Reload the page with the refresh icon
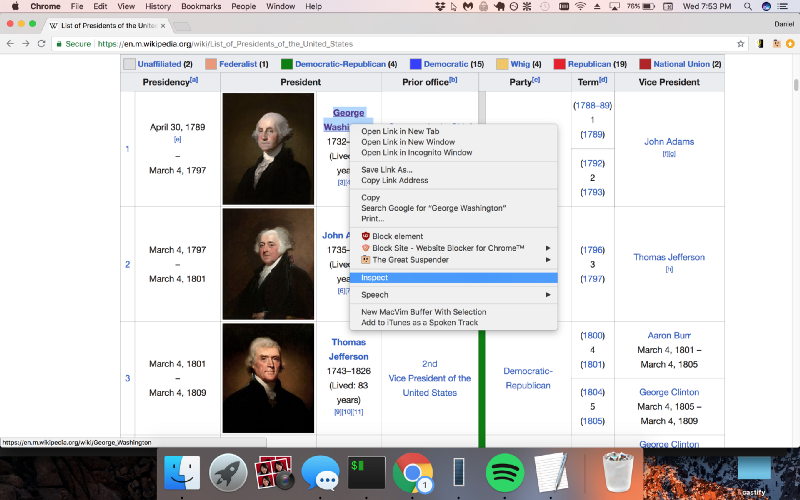The height and width of the screenshot is (500, 800). (x=41, y=44)
